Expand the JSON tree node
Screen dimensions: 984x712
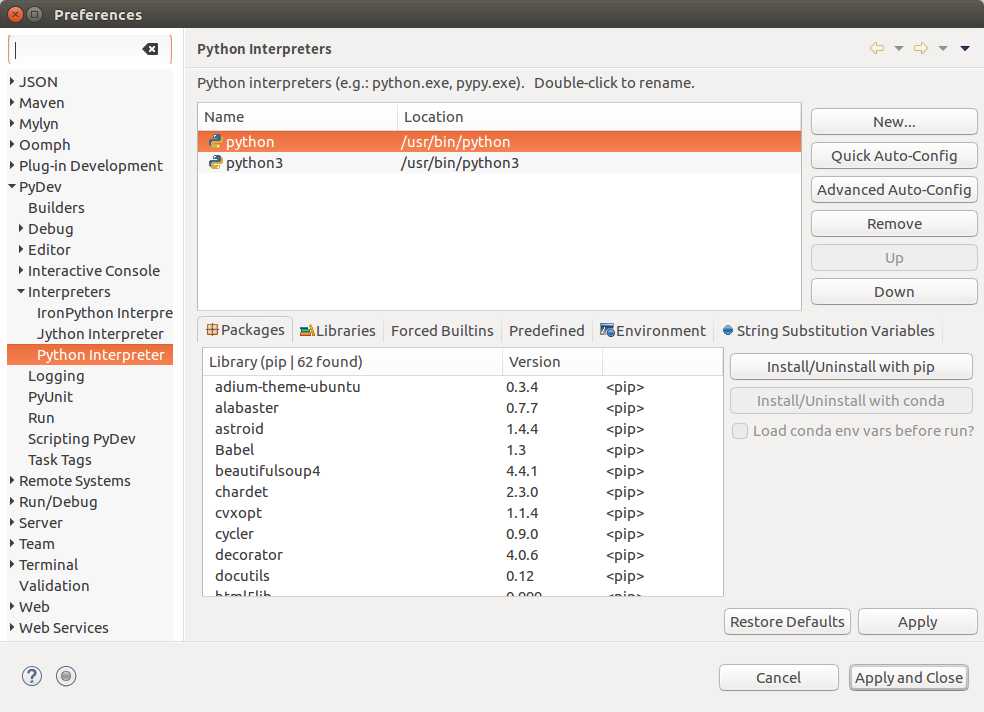pyautogui.click(x=12, y=82)
